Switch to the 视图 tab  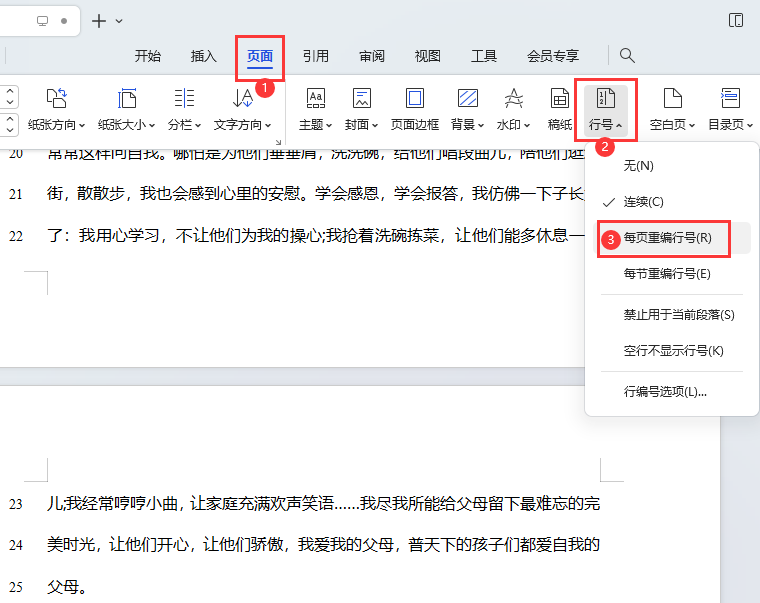click(428, 56)
